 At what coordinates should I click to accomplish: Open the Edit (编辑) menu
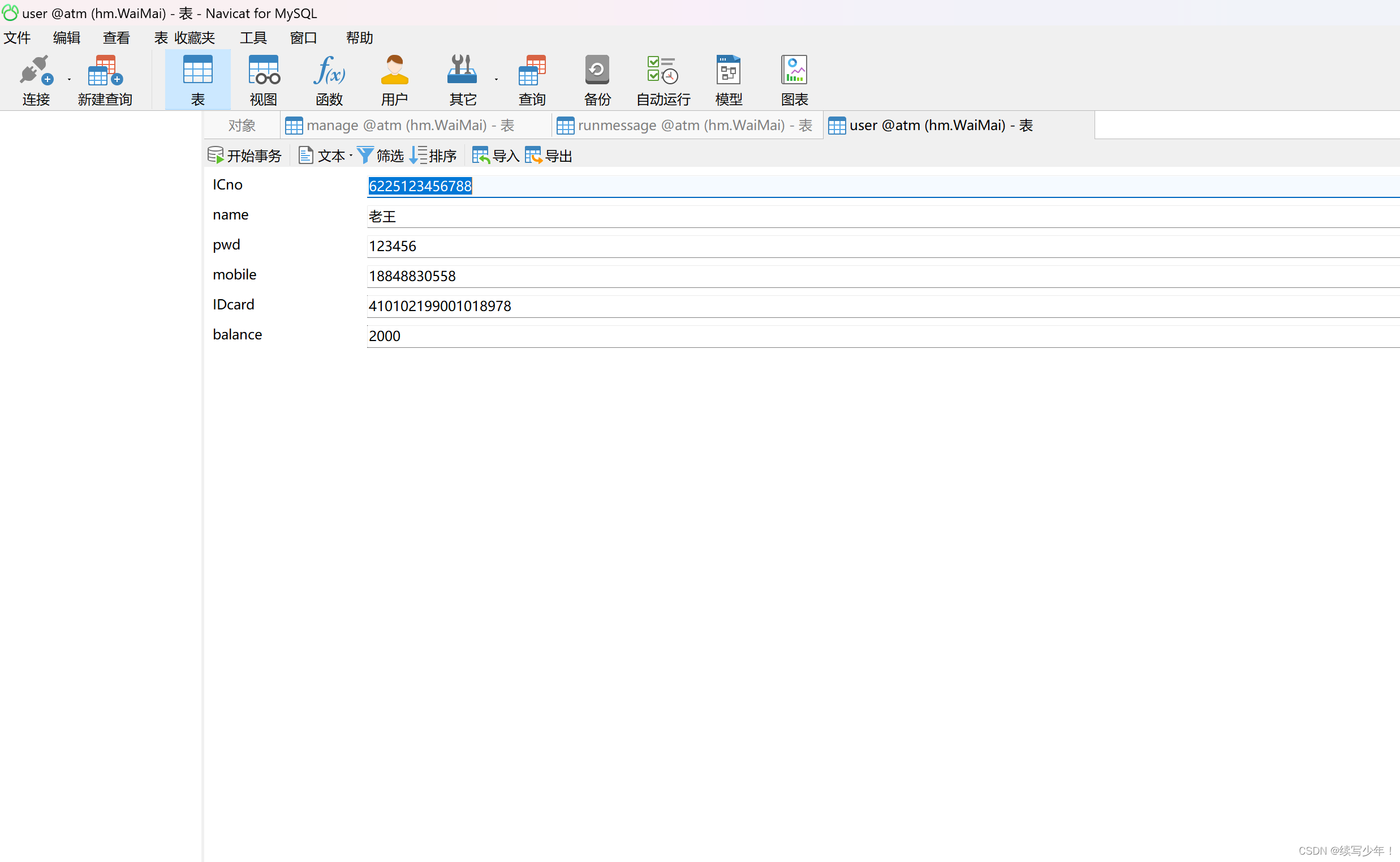(x=66, y=38)
